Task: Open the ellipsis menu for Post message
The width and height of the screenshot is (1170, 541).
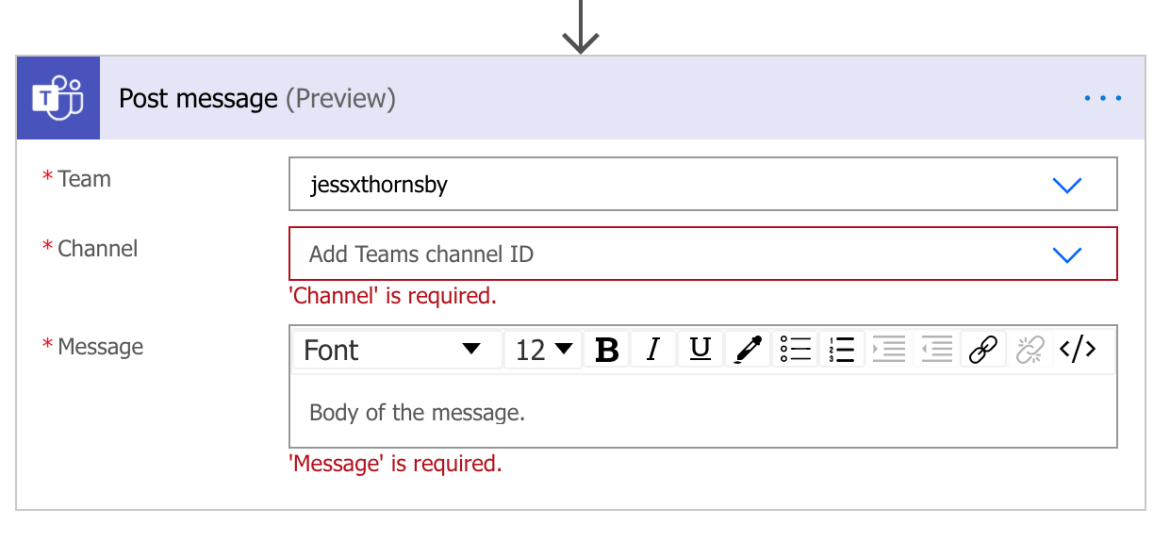Action: coord(1103,98)
